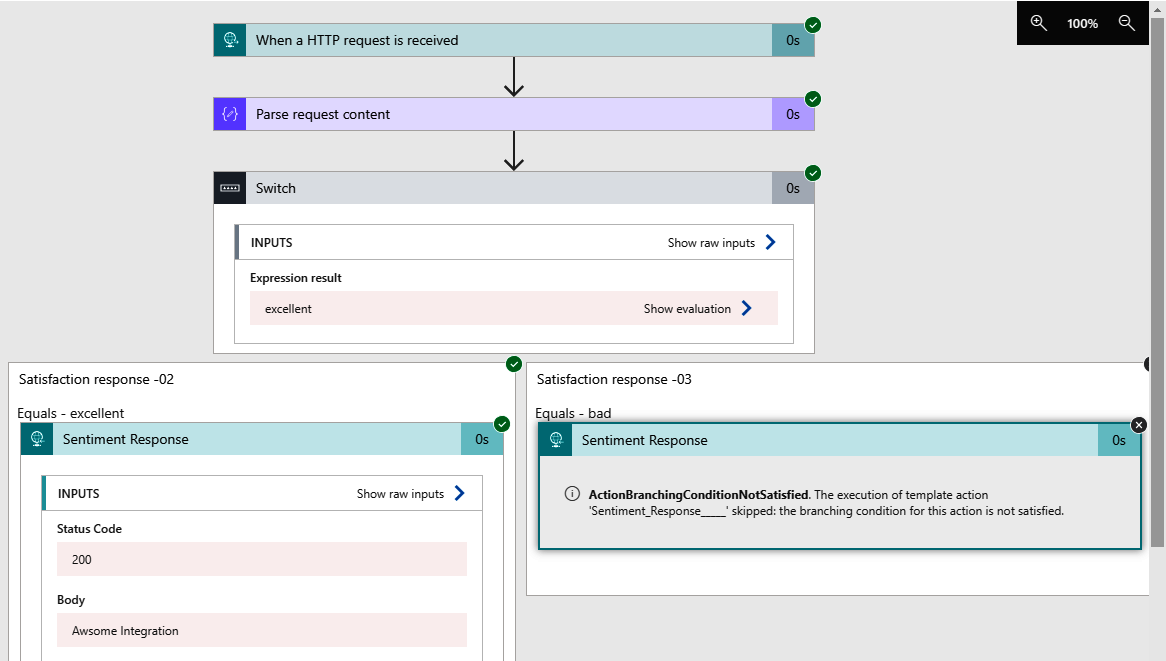The image size is (1166, 661).
Task: Collapse the Switch action header
Action: pyautogui.click(x=514, y=188)
